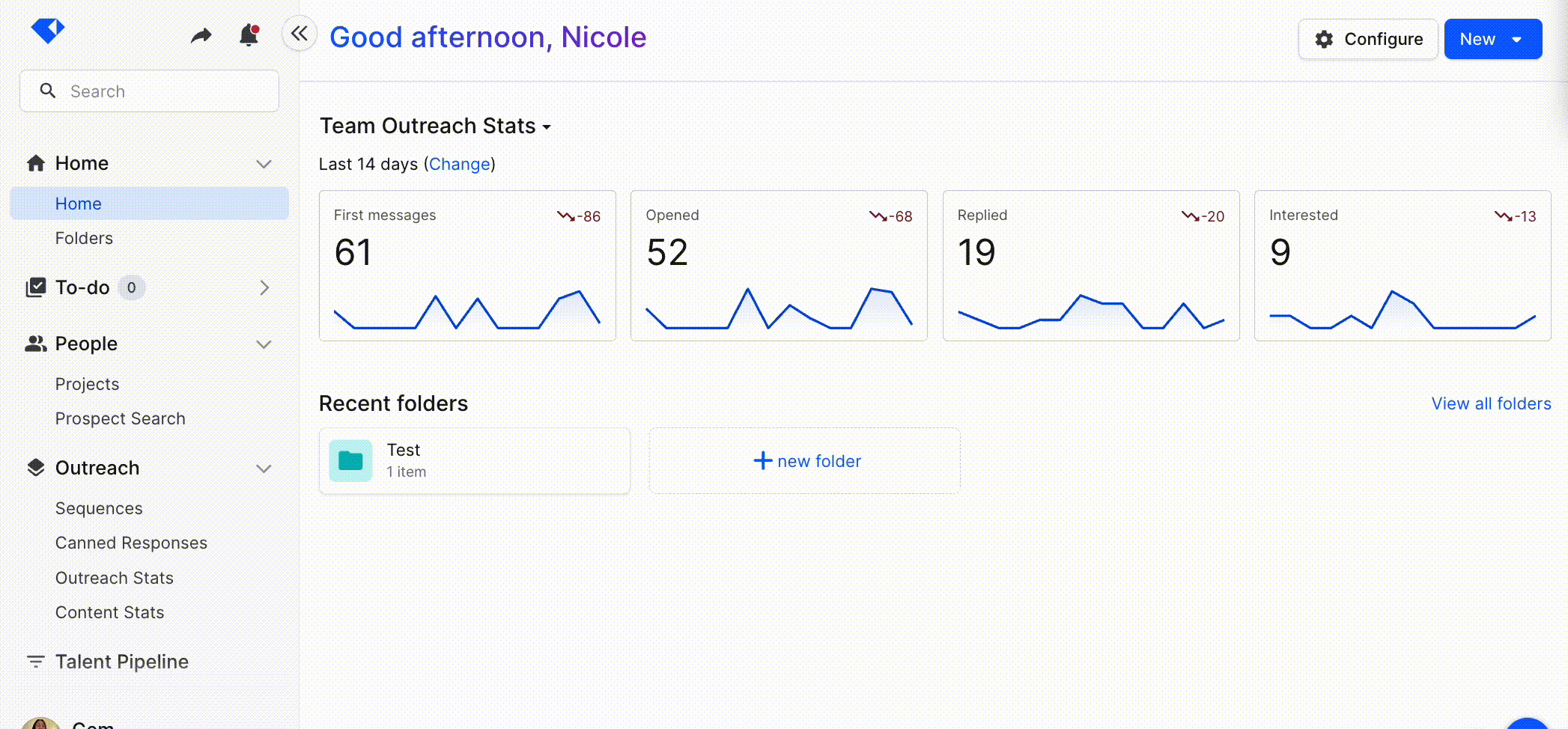1568x729 pixels.
Task: Click the Outreach layers icon
Action: pyautogui.click(x=35, y=468)
